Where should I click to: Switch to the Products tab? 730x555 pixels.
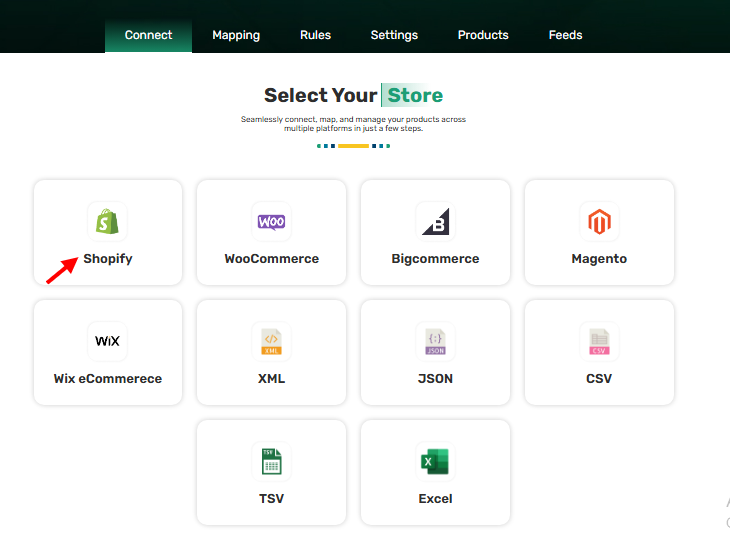483,35
